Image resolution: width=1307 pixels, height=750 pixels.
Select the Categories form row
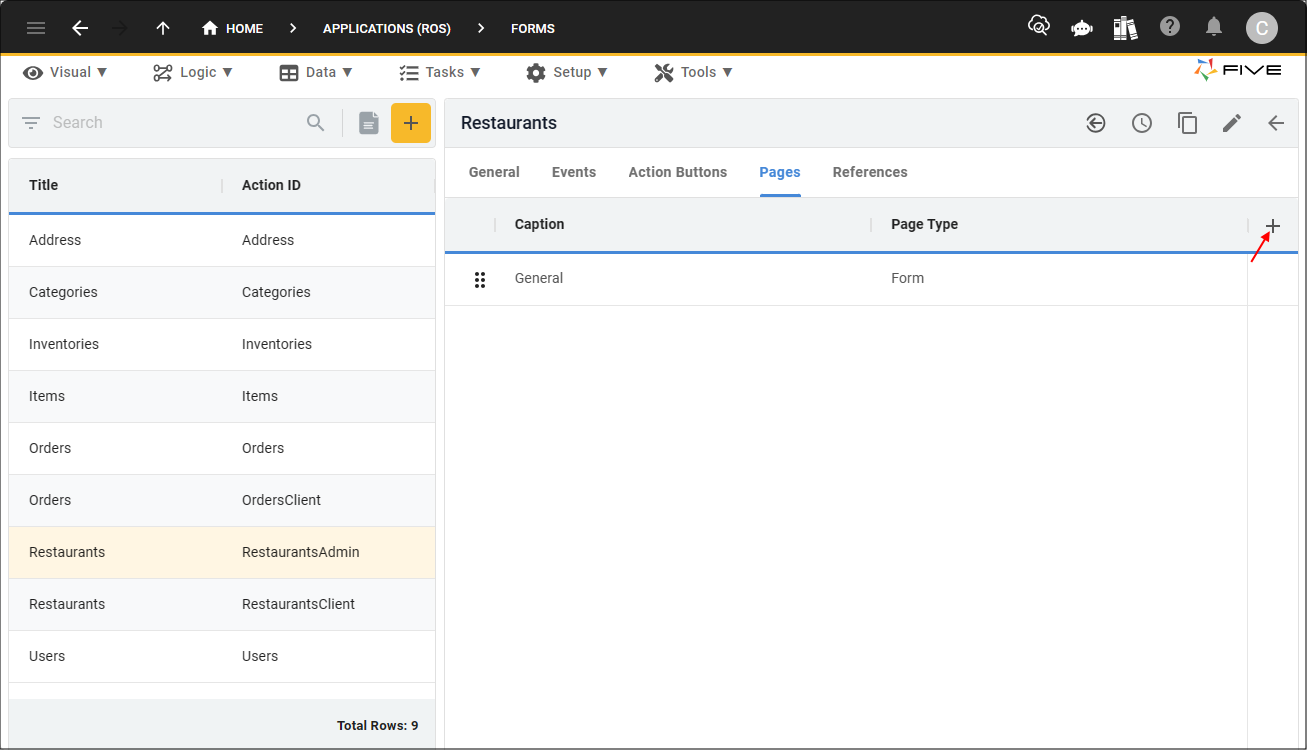[222, 293]
